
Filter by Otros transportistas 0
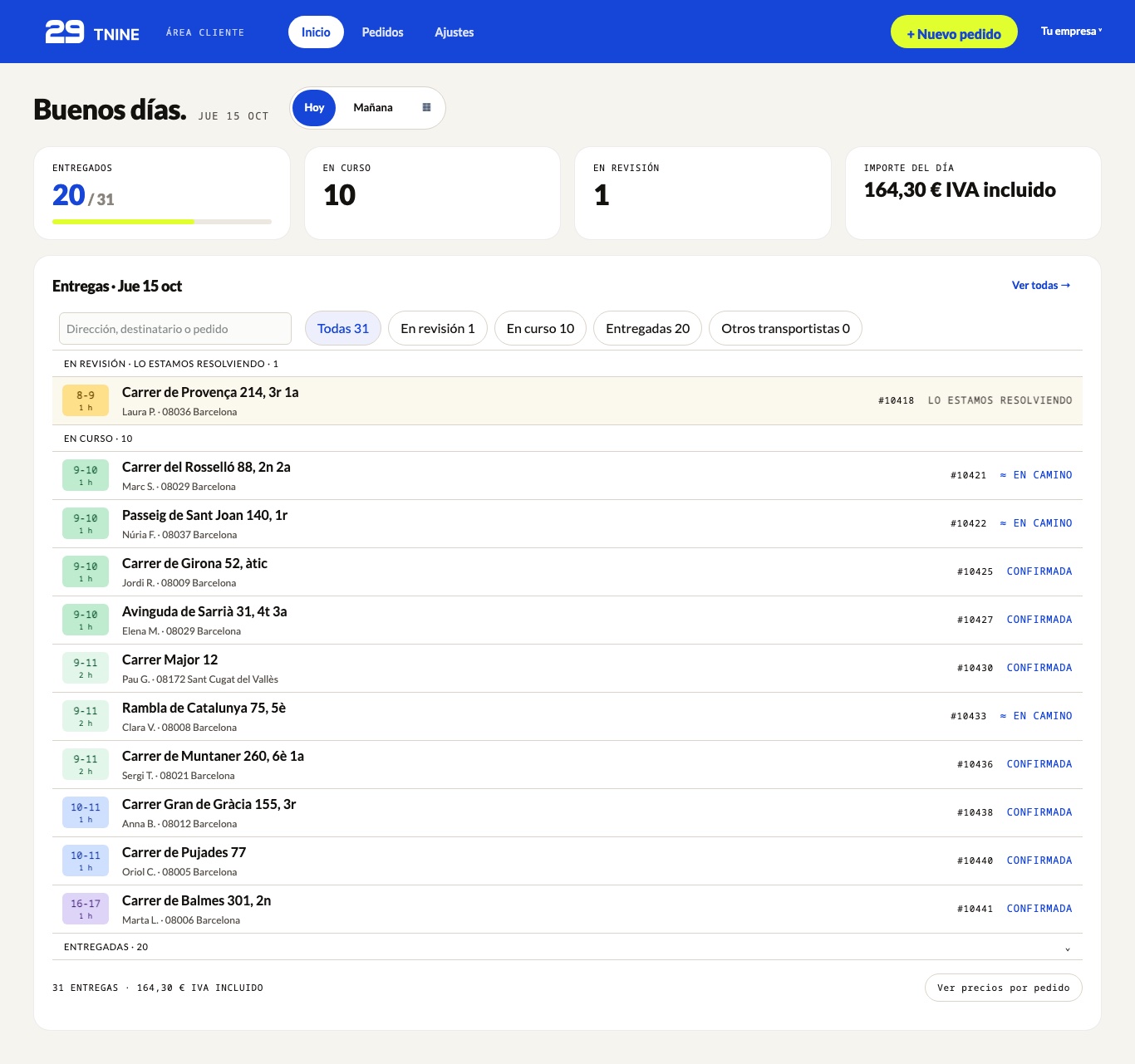click(786, 329)
